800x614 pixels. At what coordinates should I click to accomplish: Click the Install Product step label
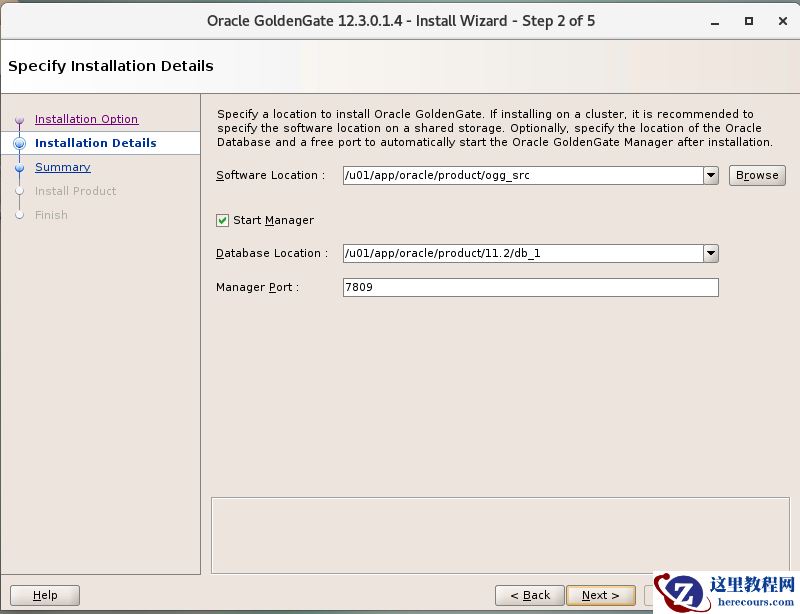[76, 191]
